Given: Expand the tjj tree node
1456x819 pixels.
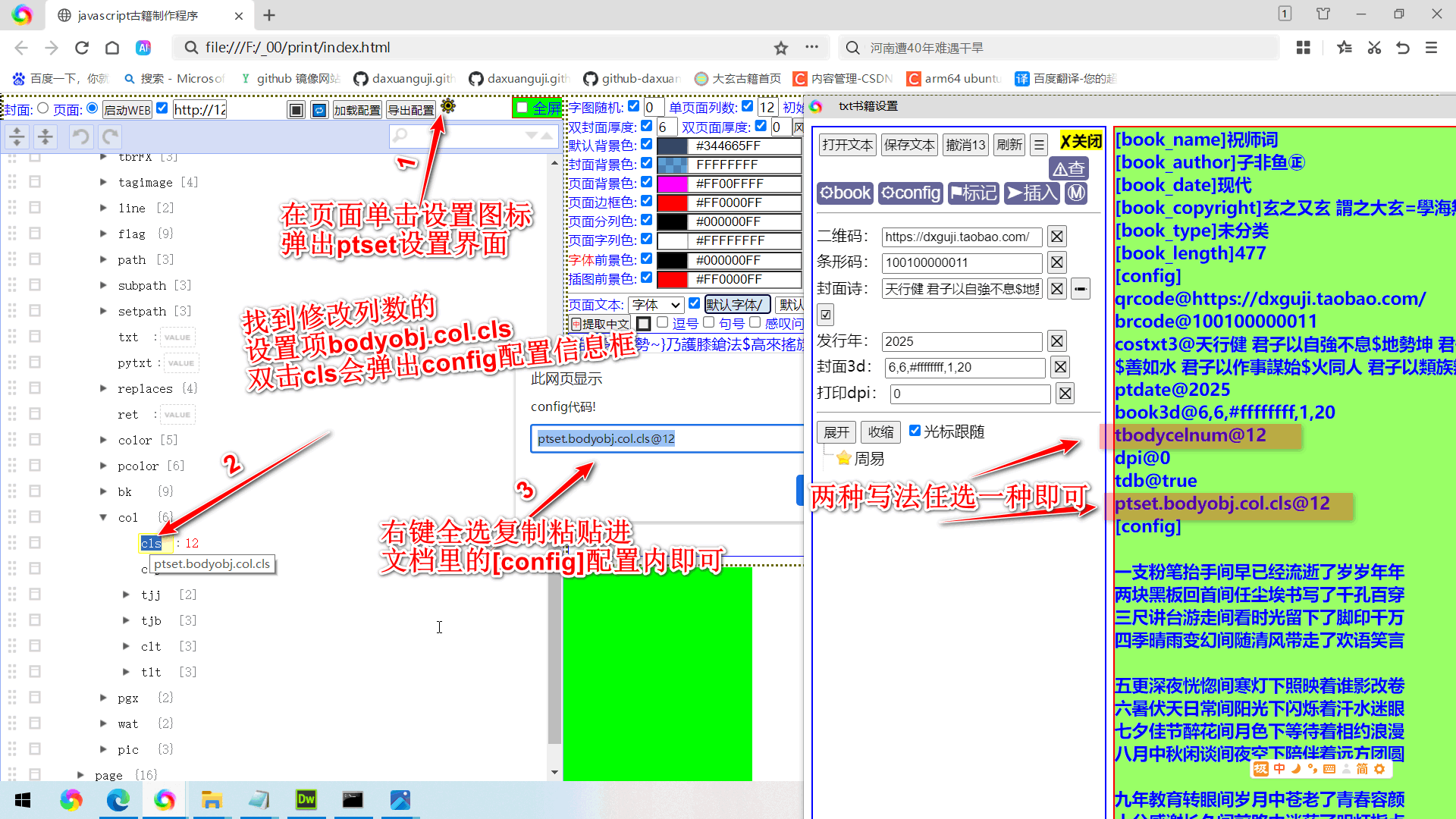Looking at the screenshot, I should 126,595.
